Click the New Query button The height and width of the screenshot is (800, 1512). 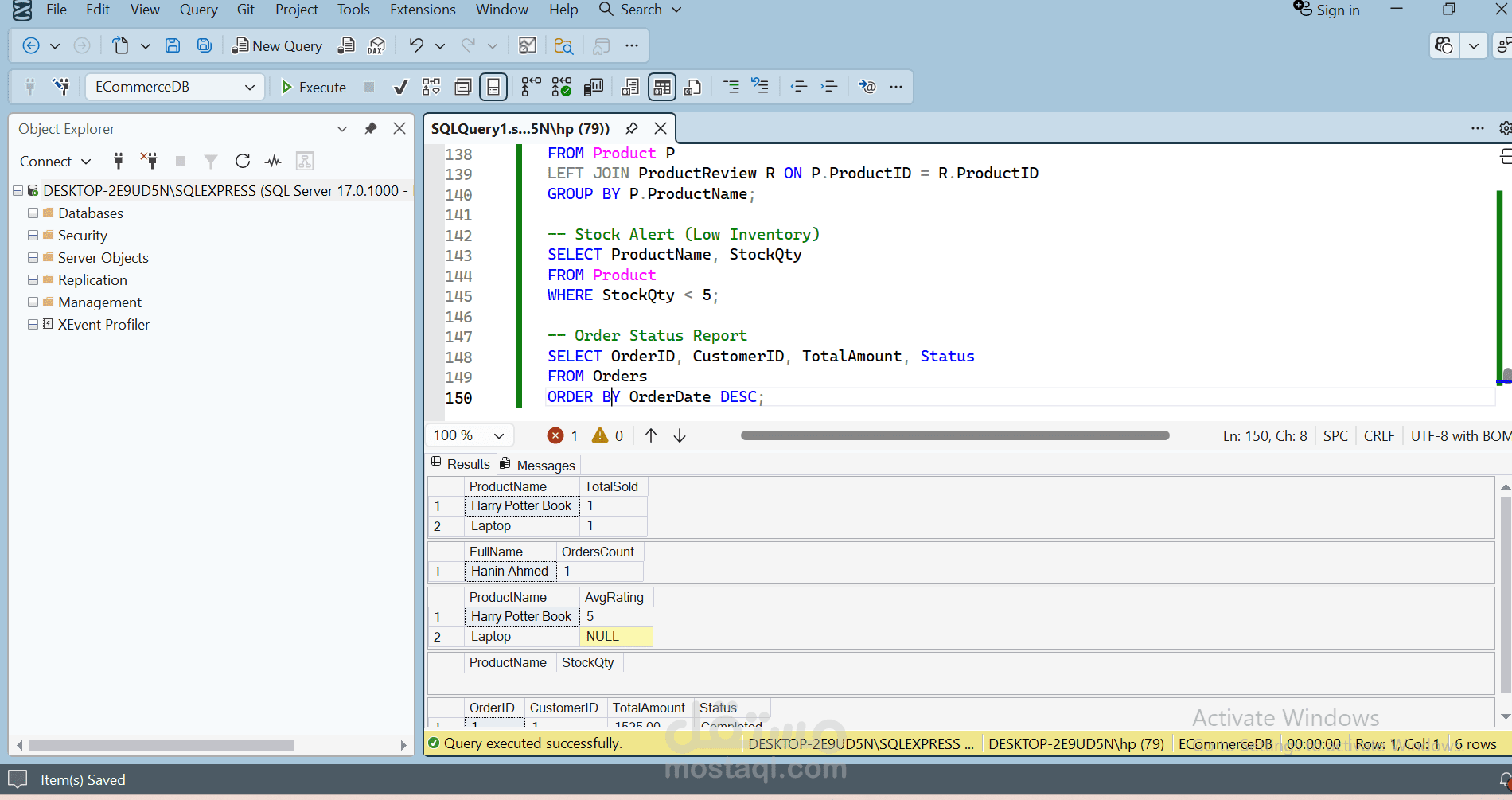click(277, 45)
